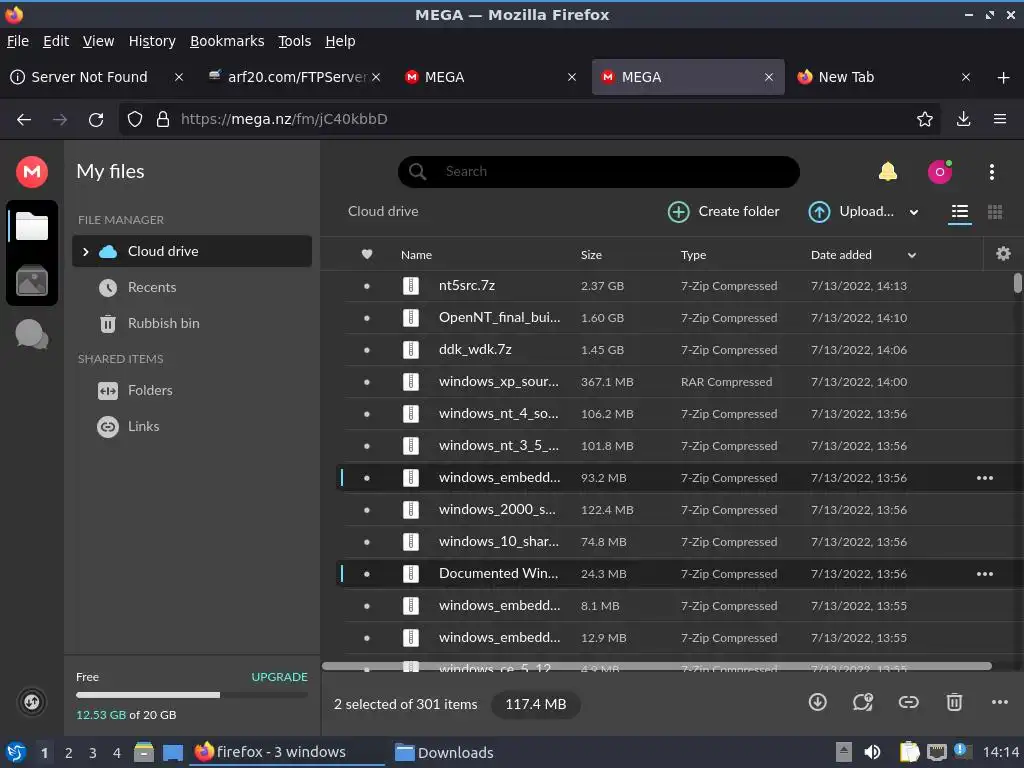
Task: Click the site padlock icon
Action: pos(163,119)
